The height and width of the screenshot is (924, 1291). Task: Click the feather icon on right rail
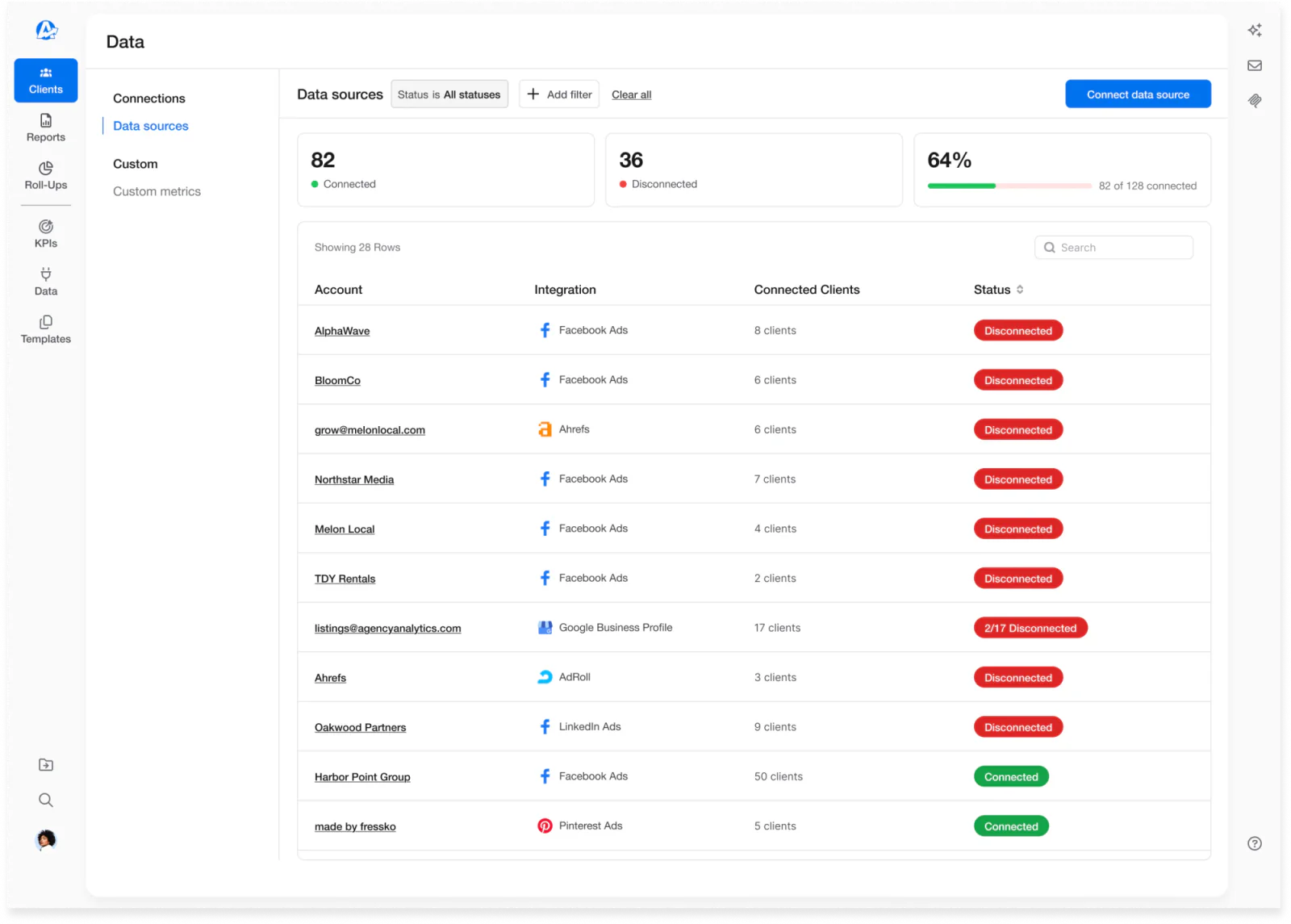pos(1255,101)
